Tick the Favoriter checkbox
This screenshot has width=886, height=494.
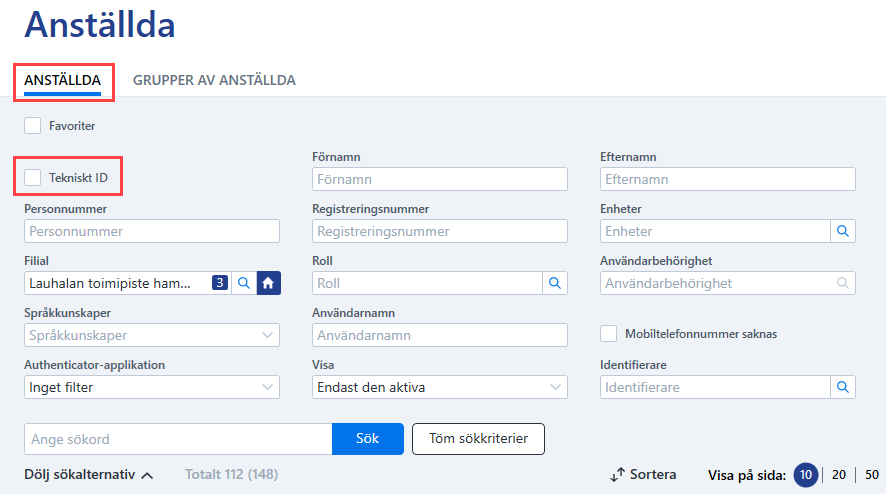coord(33,125)
